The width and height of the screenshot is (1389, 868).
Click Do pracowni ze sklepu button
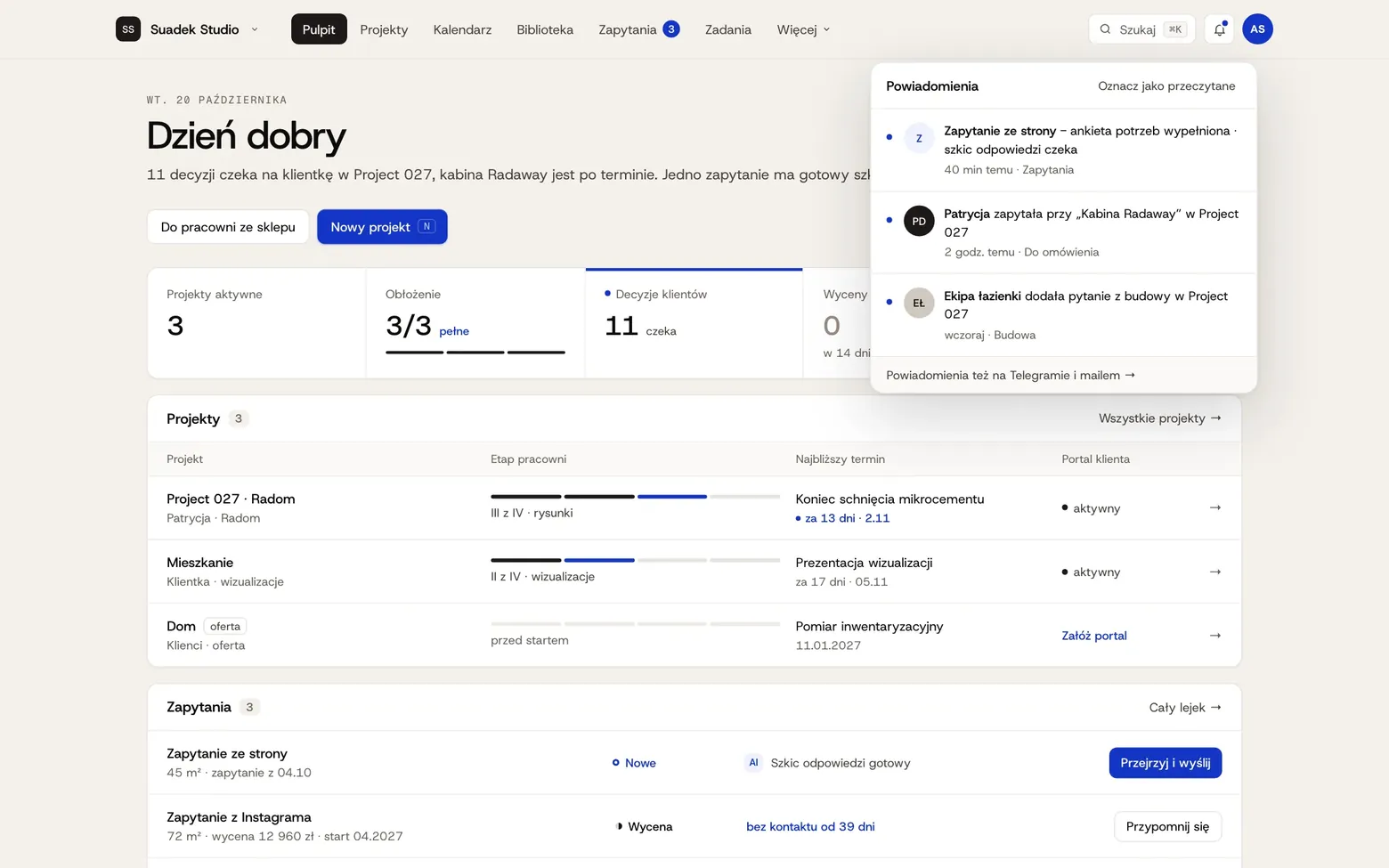click(228, 227)
